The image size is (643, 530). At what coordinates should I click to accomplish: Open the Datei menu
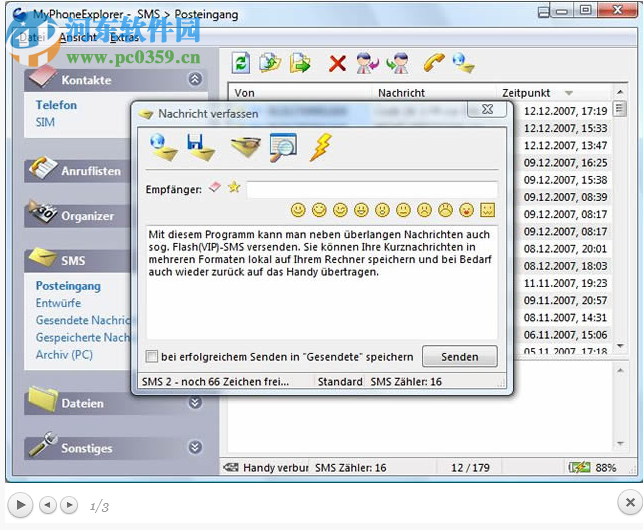pyautogui.click(x=32, y=37)
